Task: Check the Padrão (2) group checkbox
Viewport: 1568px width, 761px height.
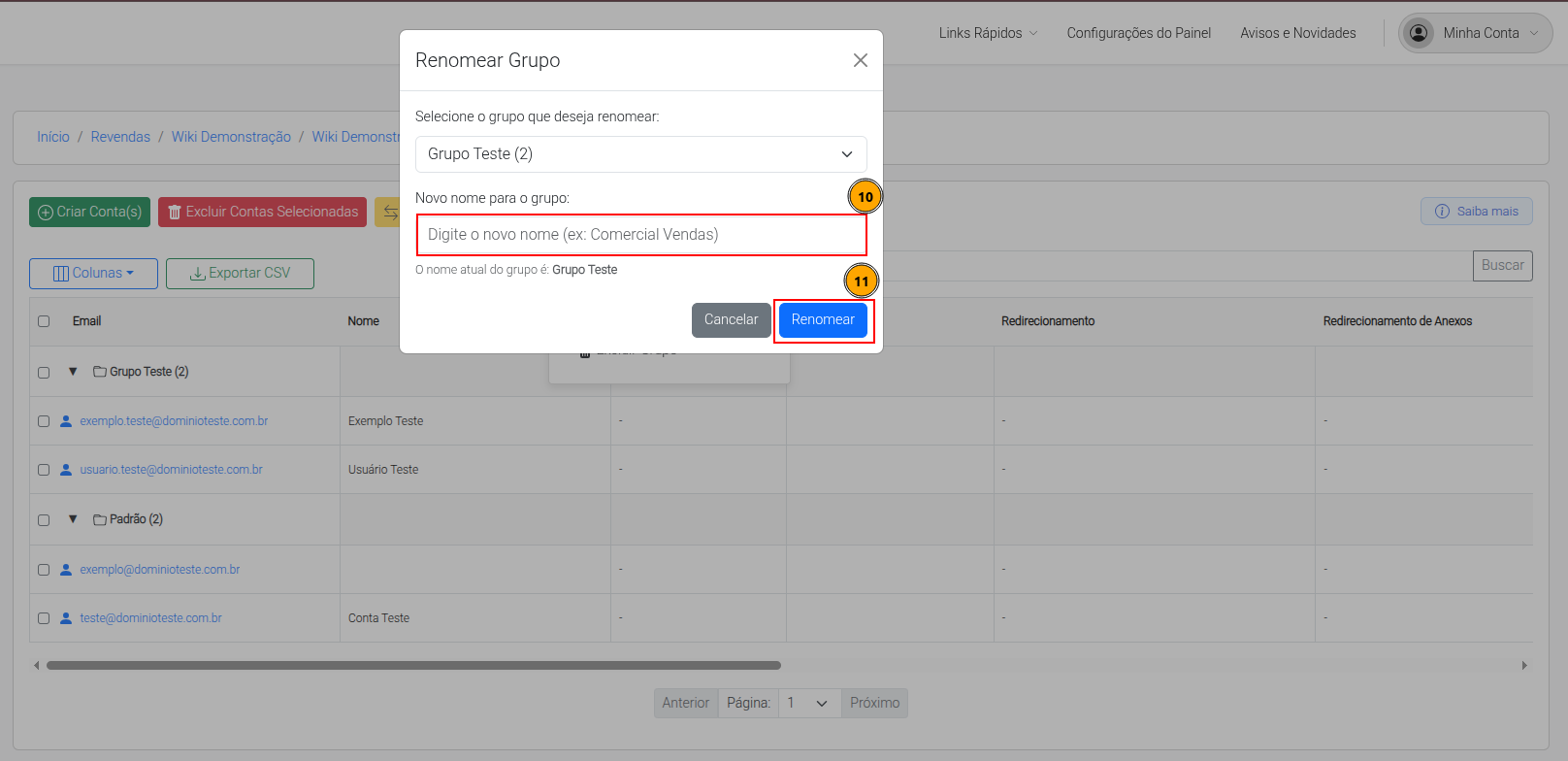Action: pos(44,520)
